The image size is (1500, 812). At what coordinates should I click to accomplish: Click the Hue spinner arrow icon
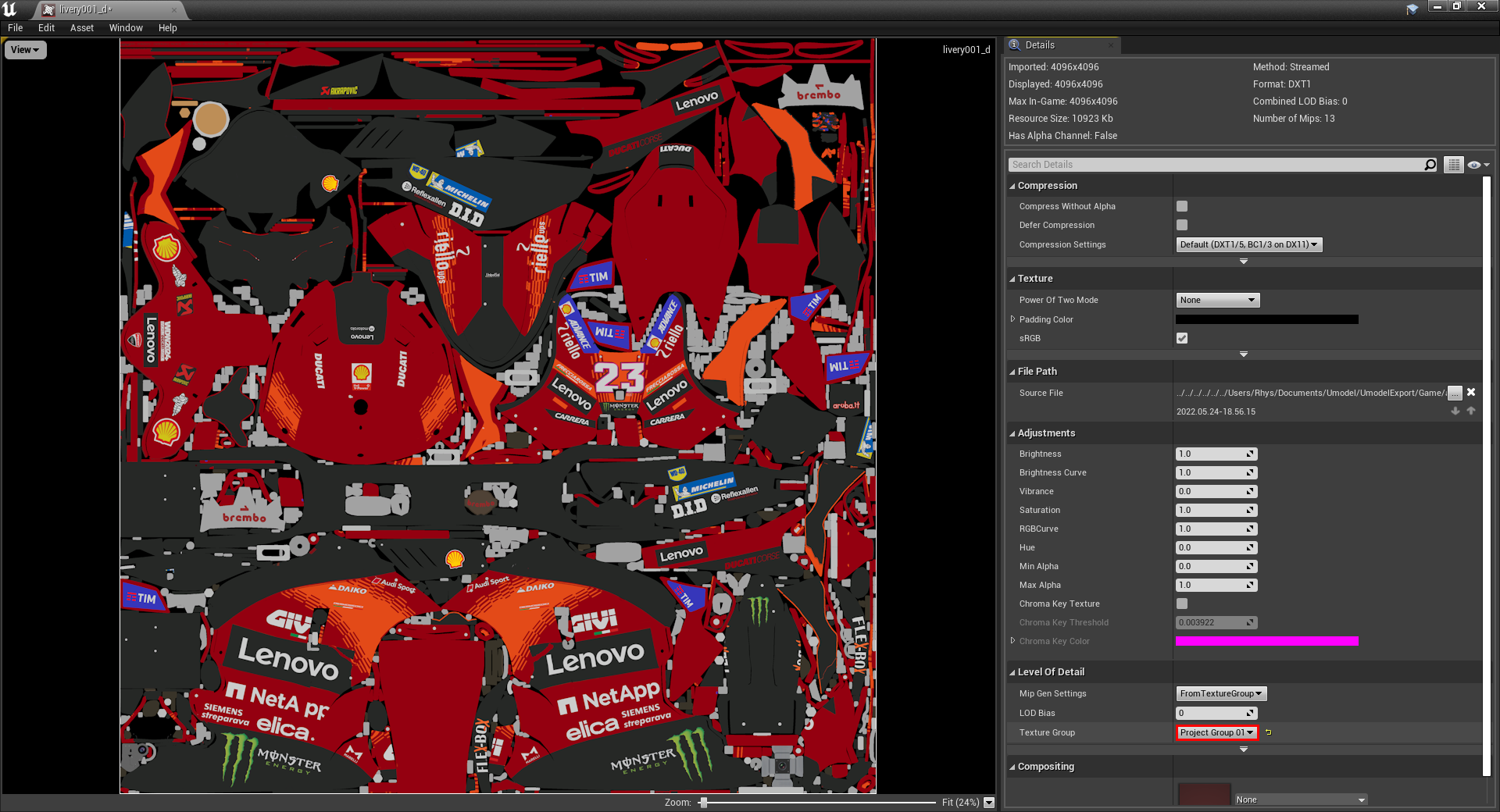(1250, 547)
